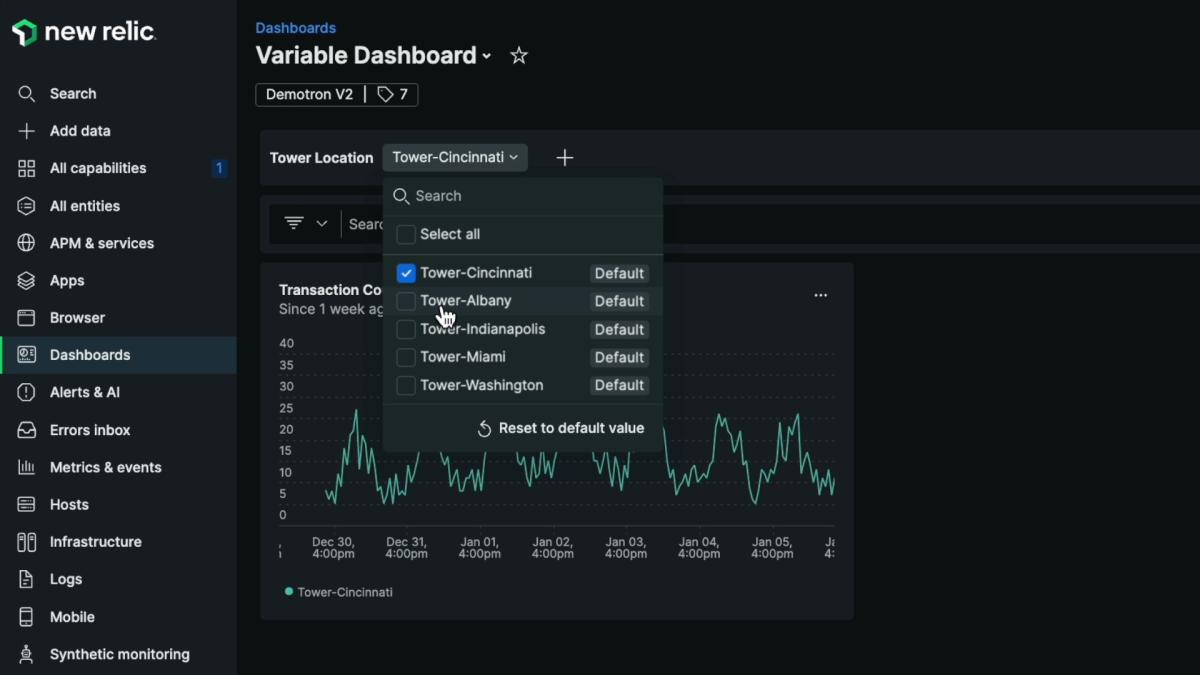Click the star icon to favorite dashboard

(x=518, y=56)
